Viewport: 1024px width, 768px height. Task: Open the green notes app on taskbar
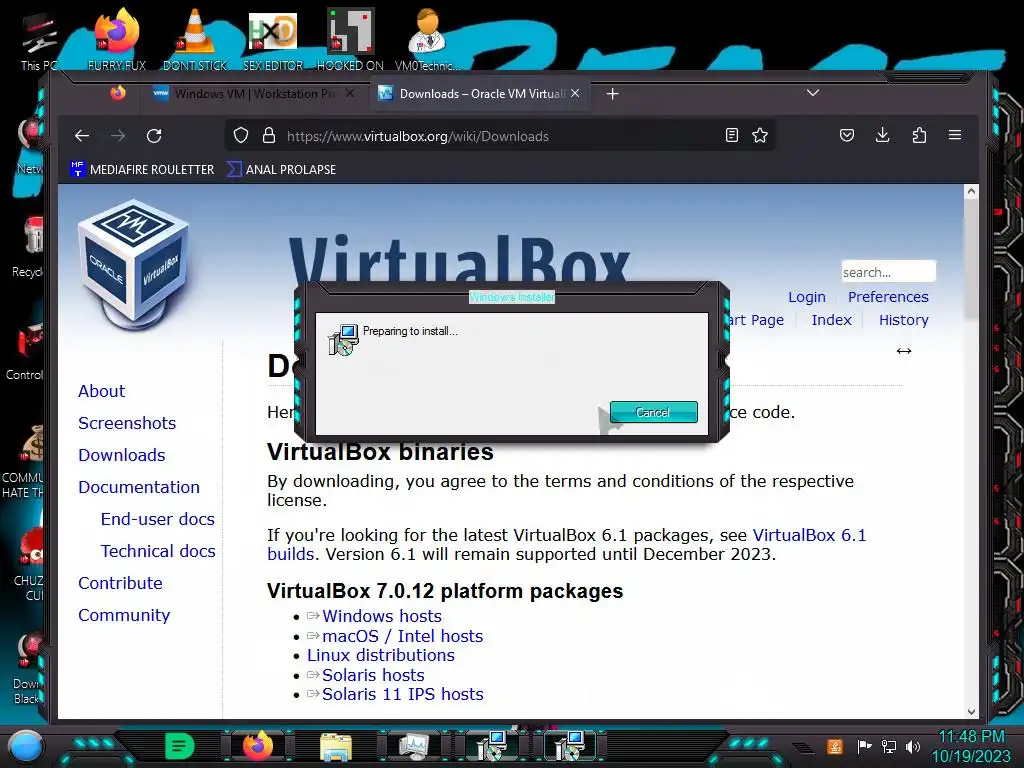click(x=180, y=746)
